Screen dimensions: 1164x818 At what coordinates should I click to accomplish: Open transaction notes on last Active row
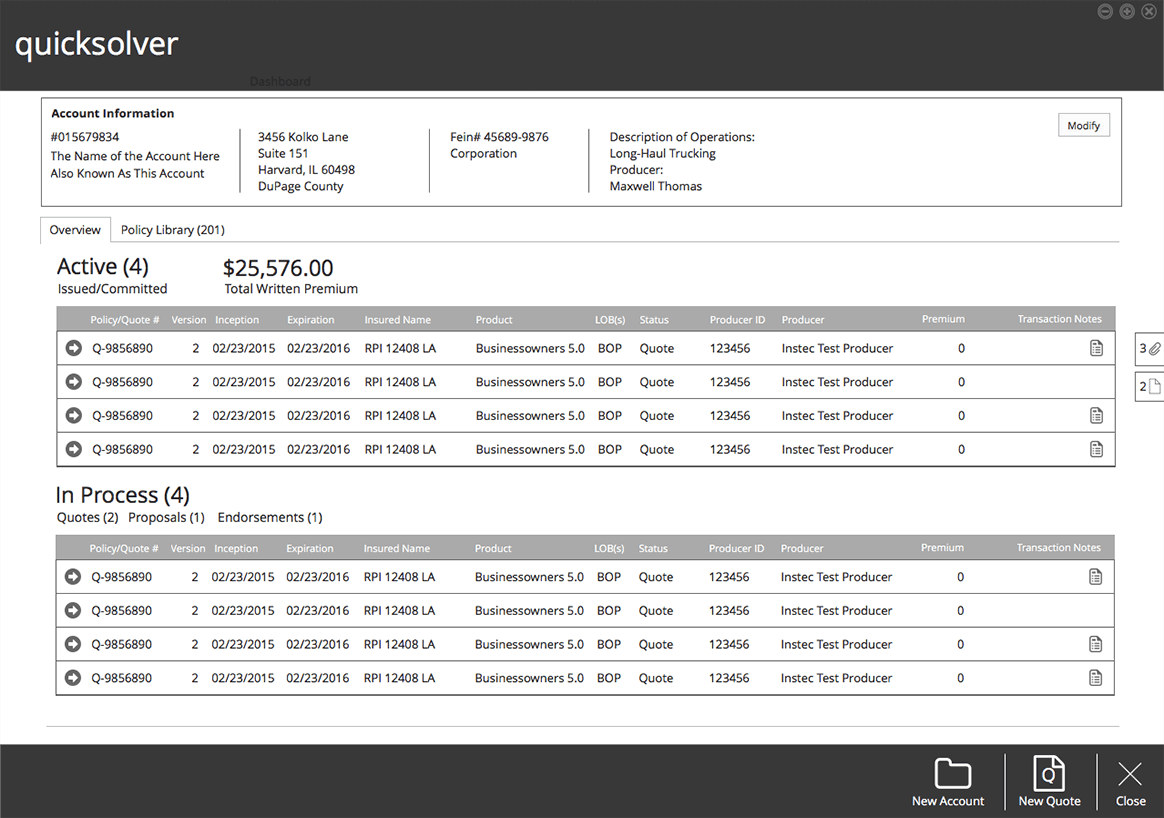tap(1096, 450)
